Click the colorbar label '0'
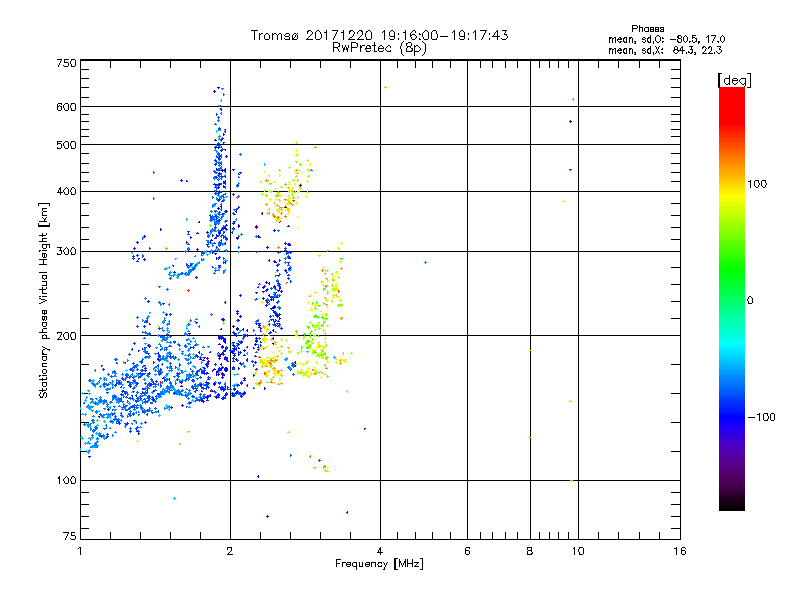This screenshot has width=800, height=600. coord(750,301)
